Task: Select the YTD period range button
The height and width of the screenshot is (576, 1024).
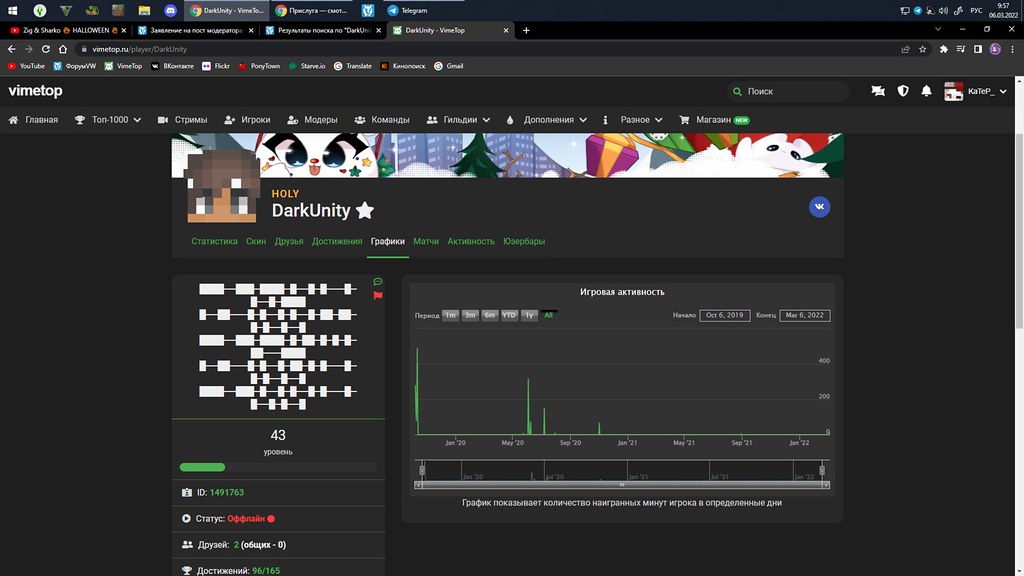Action: point(509,315)
